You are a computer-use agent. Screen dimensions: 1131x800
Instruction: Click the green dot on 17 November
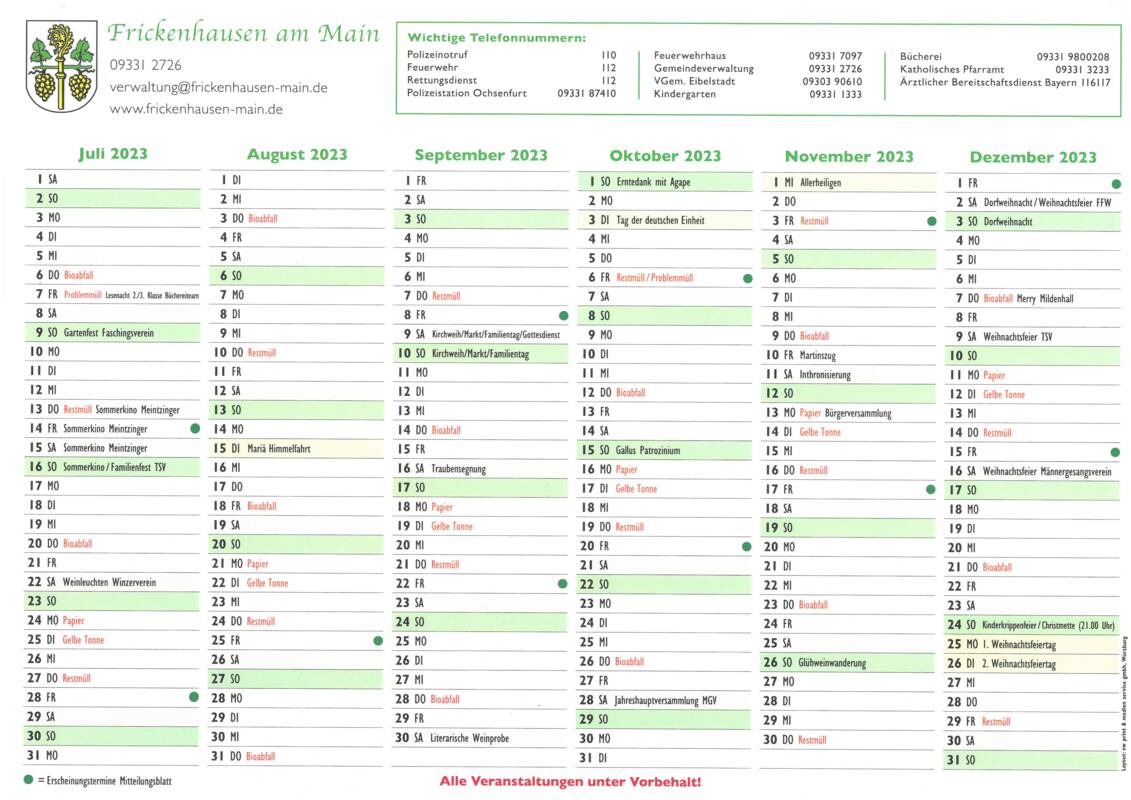[x=930, y=489]
